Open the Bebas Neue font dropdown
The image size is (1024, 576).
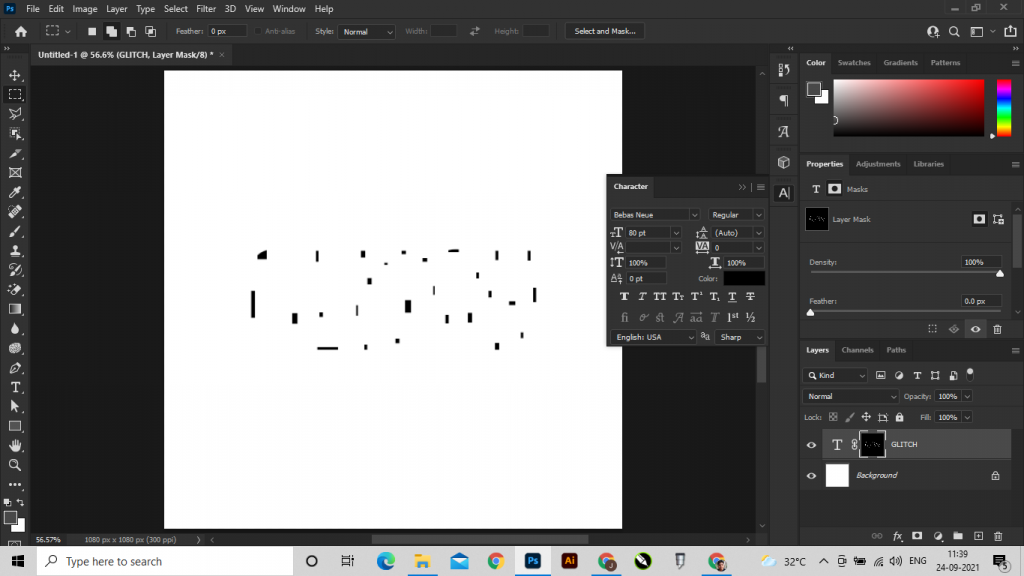[655, 215]
